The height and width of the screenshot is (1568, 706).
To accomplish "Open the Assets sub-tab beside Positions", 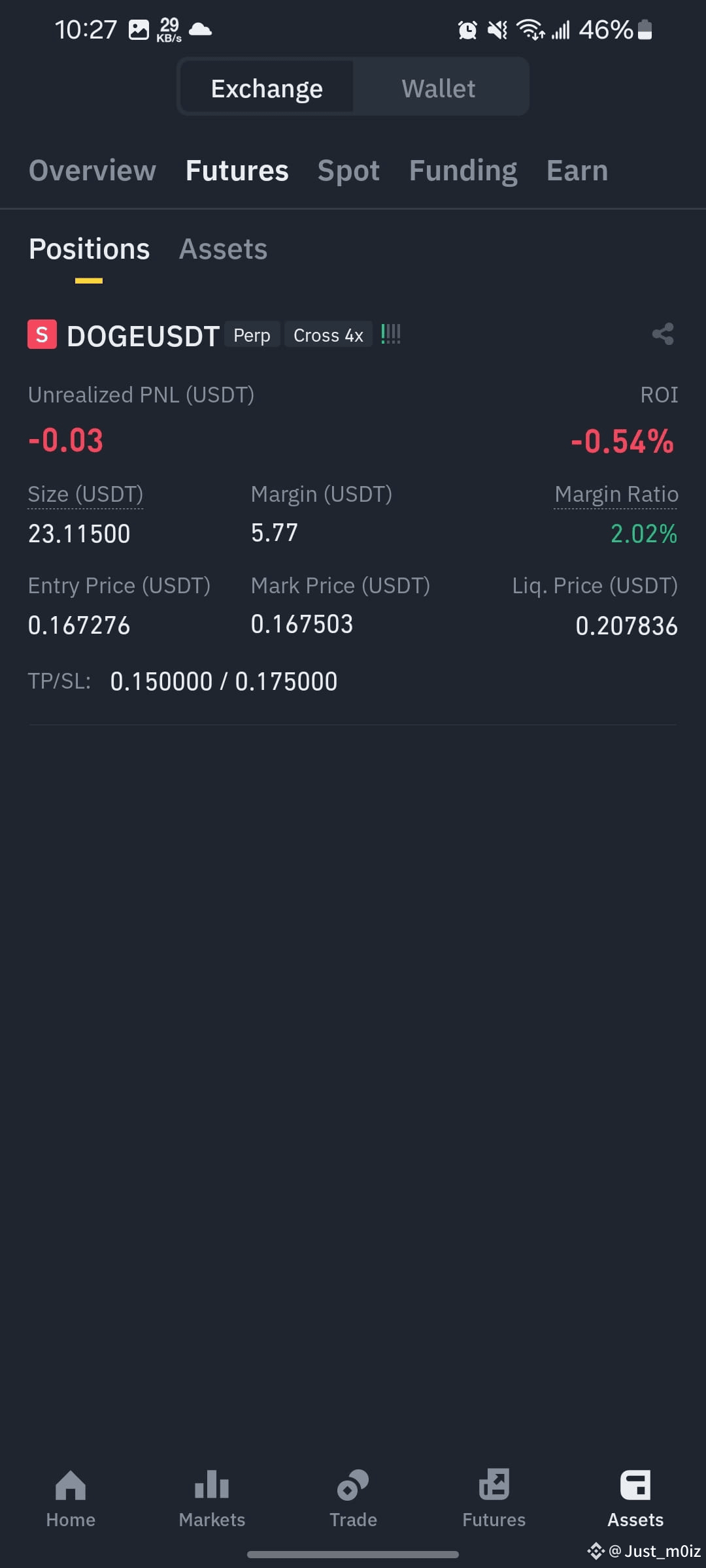I will (x=224, y=249).
